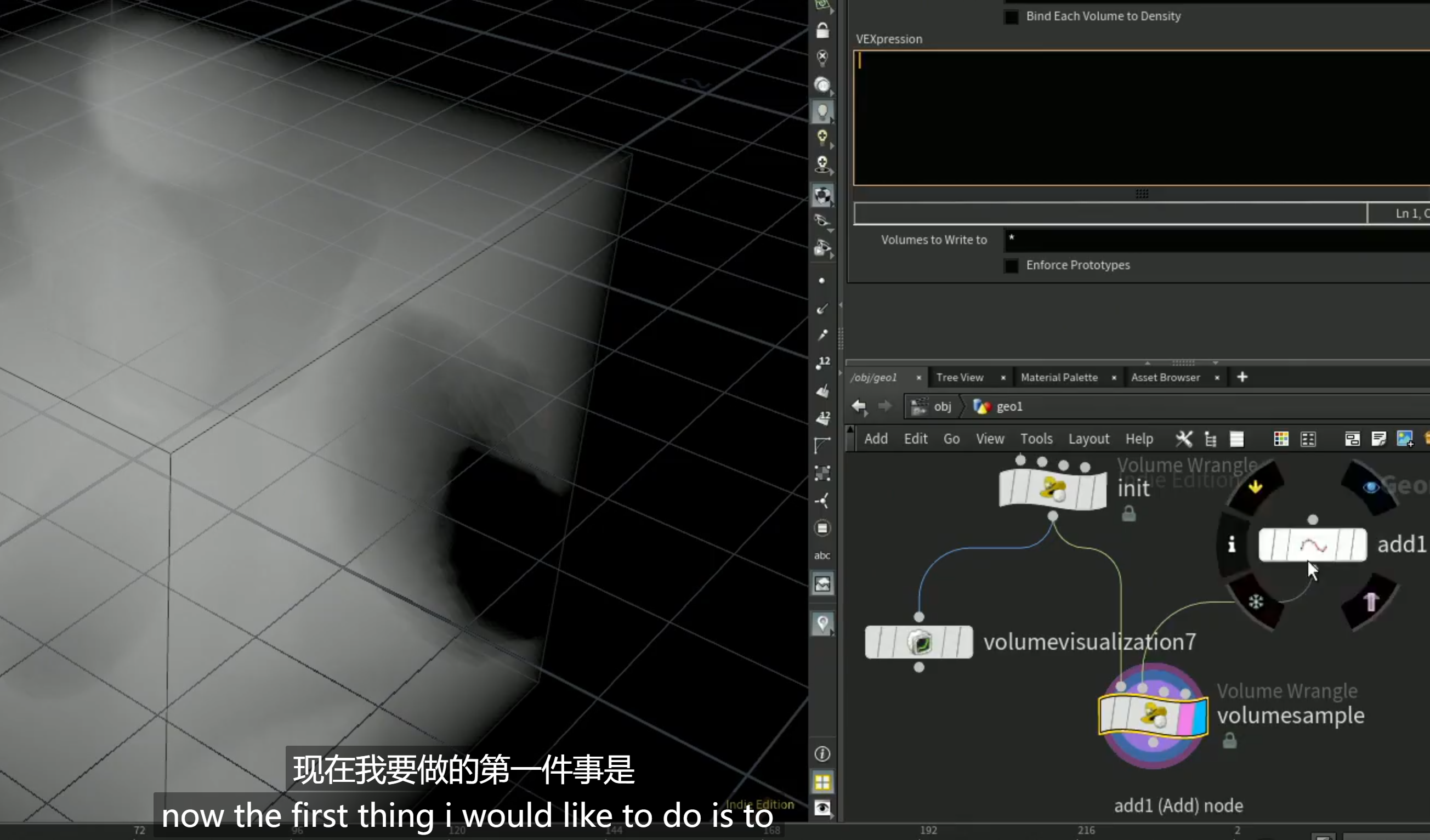The height and width of the screenshot is (840, 1430).
Task: Go back with the network back arrow
Action: tap(859, 406)
